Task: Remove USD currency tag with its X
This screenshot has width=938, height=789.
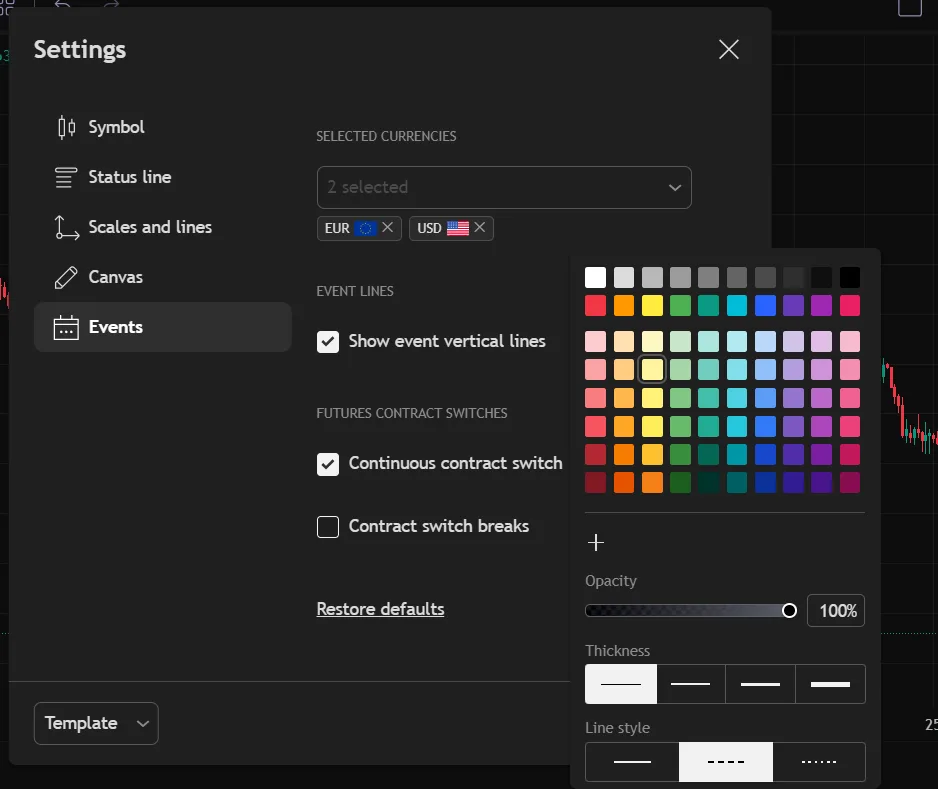Action: (x=480, y=227)
